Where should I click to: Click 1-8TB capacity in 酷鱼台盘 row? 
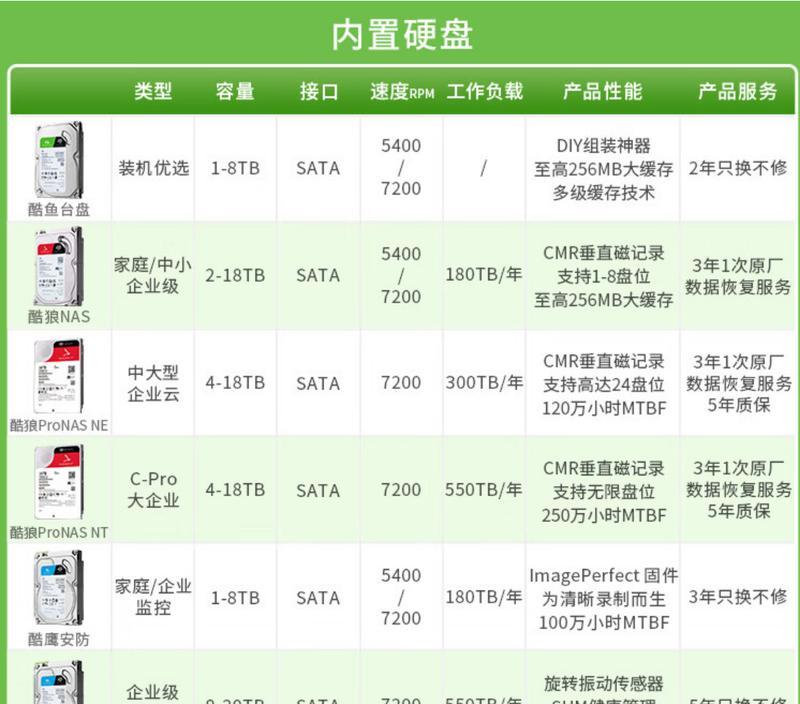pyautogui.click(x=235, y=168)
